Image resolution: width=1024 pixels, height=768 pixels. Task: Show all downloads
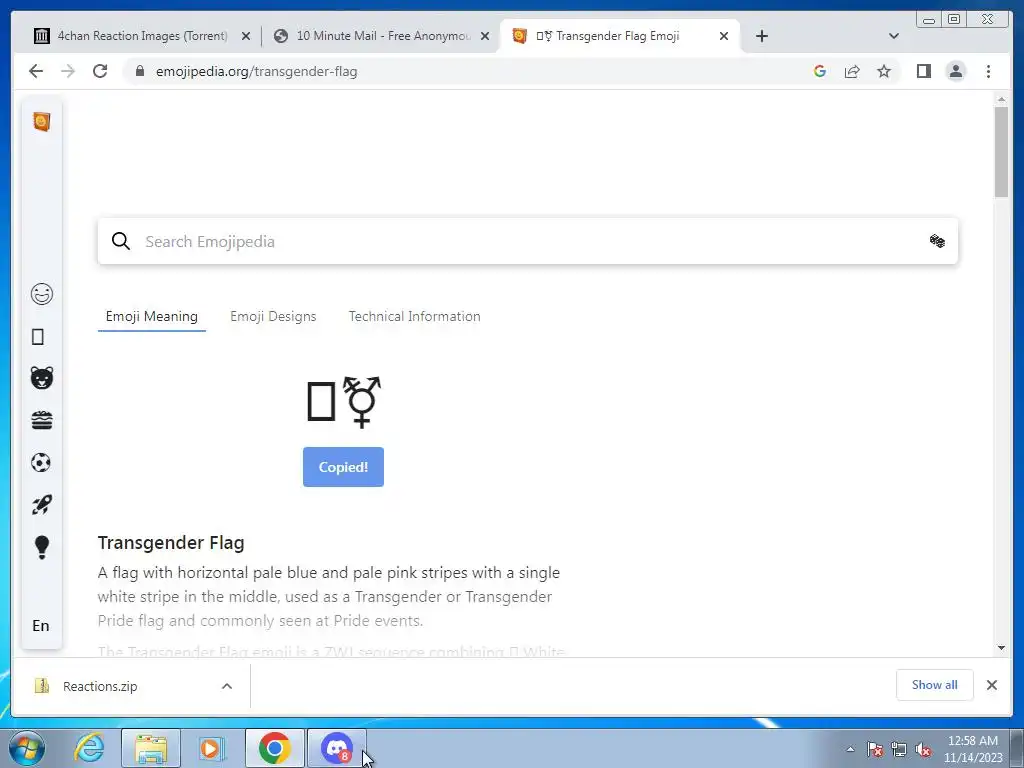935,685
